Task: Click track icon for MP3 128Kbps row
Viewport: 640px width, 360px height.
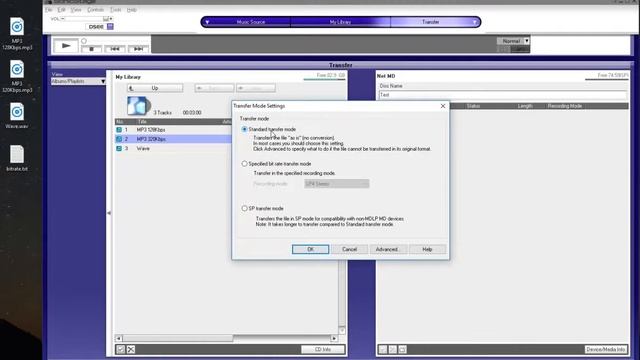Action: coord(119,130)
